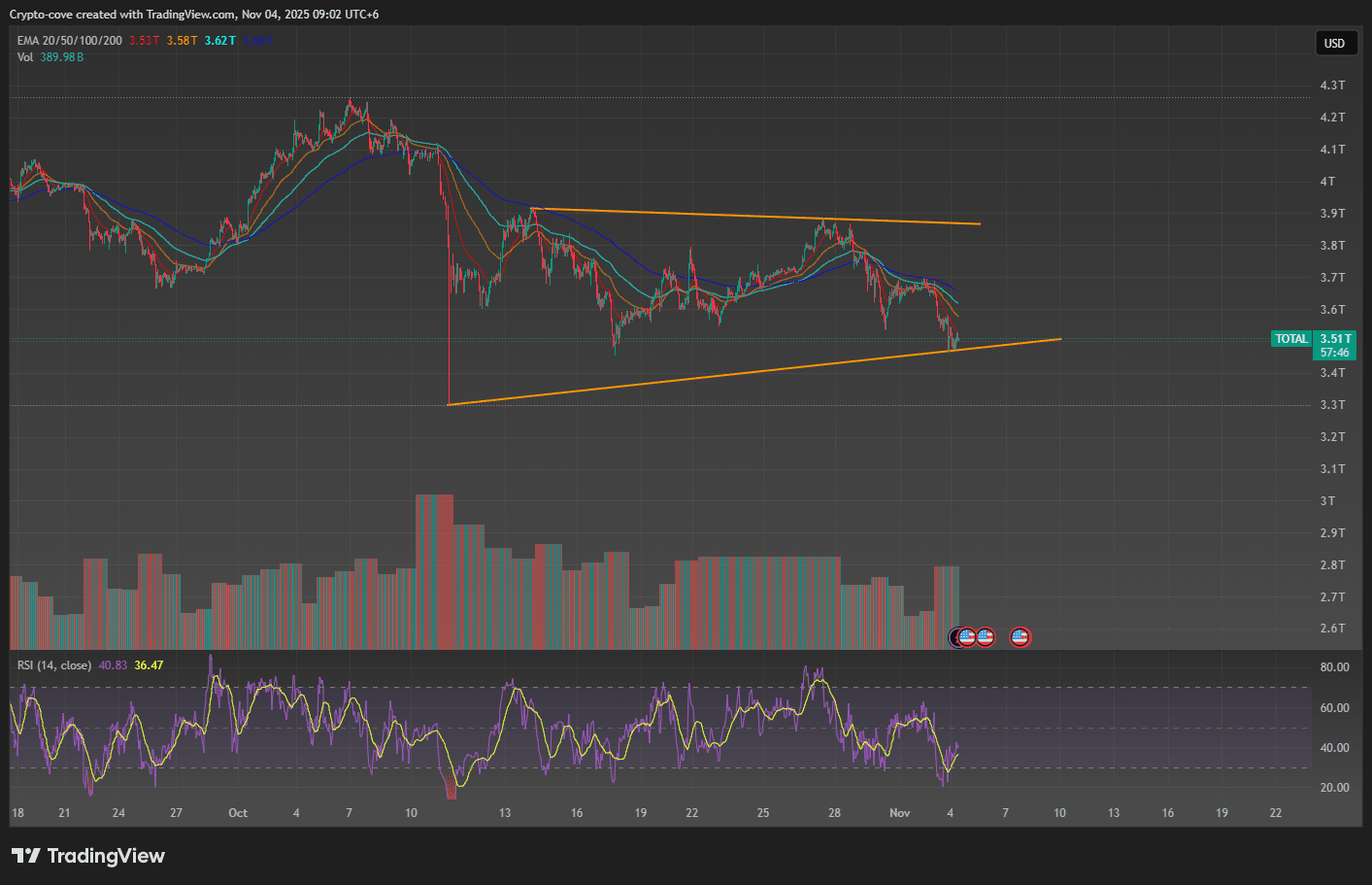Click the leftmost US flag event icon
This screenshot has width=1372, height=885.
[x=966, y=637]
